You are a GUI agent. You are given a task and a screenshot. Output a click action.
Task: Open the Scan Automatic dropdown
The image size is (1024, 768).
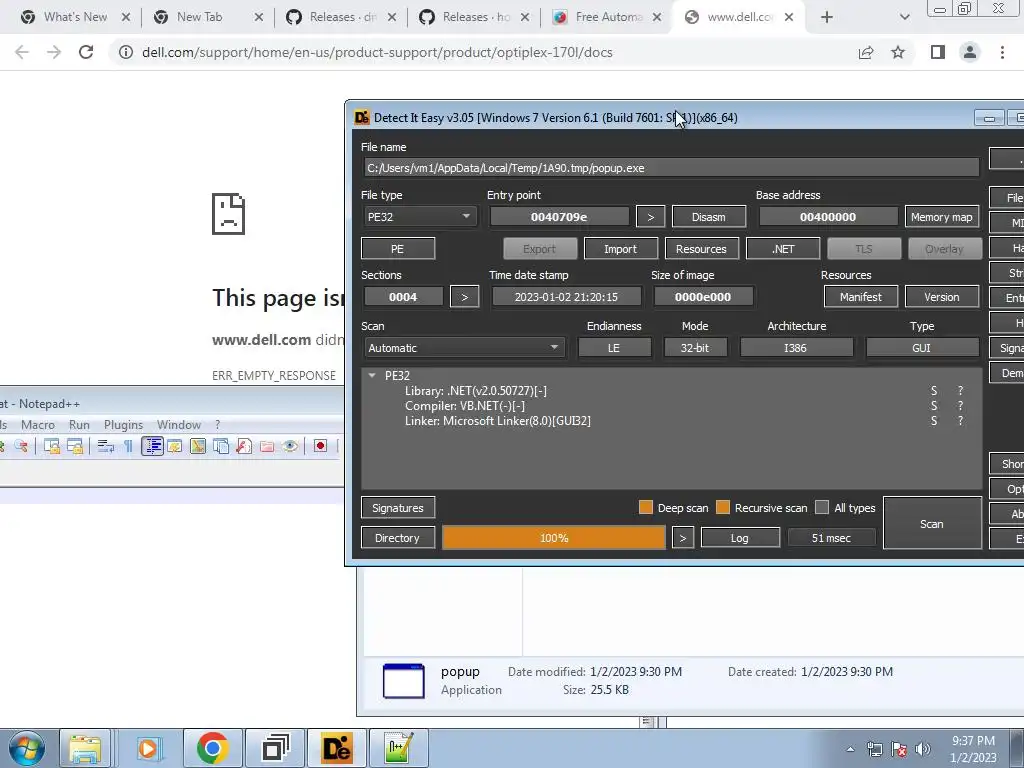464,348
